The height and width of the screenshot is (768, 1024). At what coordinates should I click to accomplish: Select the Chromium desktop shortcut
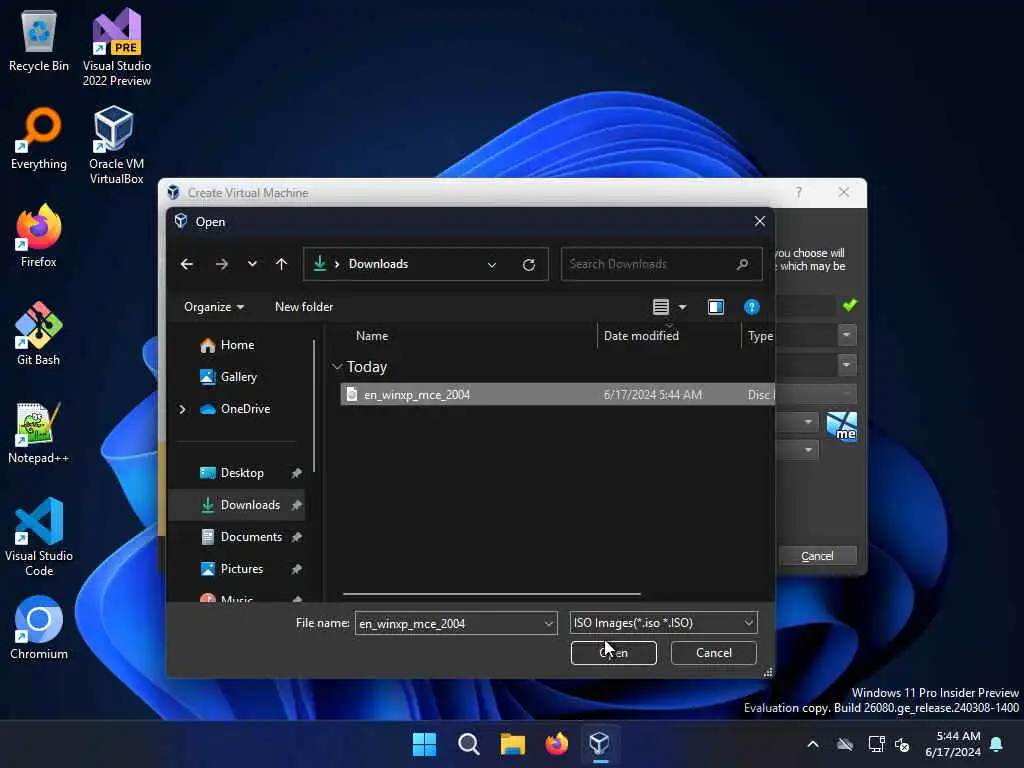click(39, 628)
